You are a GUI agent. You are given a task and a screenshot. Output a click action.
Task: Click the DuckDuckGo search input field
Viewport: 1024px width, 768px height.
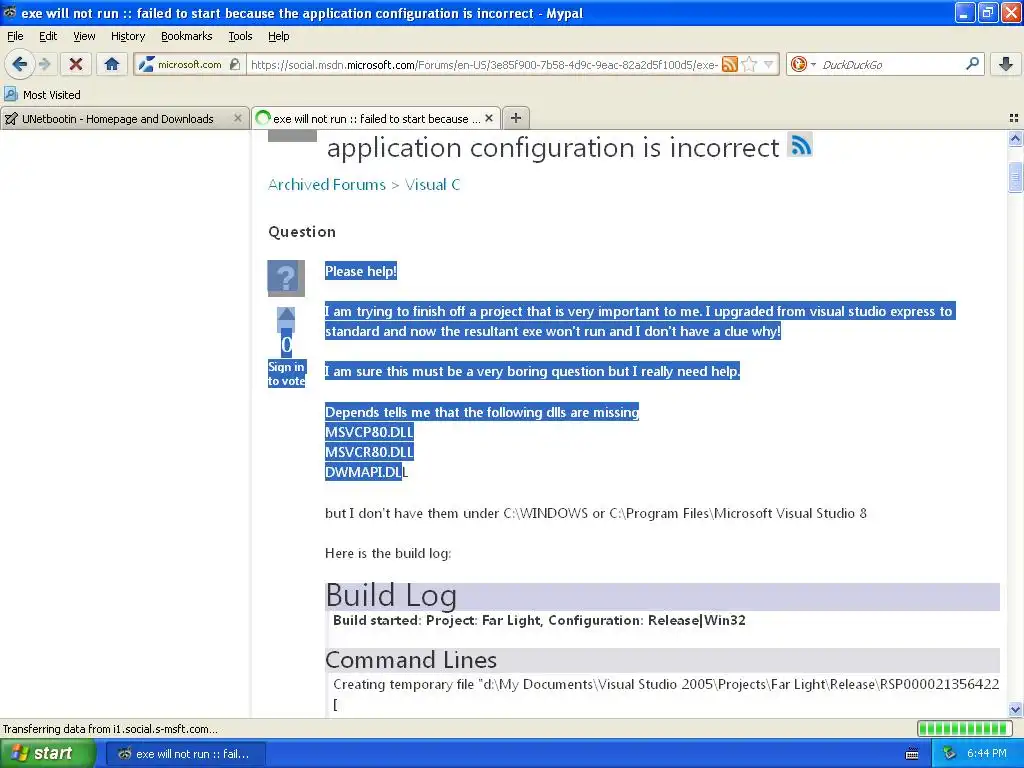(x=891, y=64)
